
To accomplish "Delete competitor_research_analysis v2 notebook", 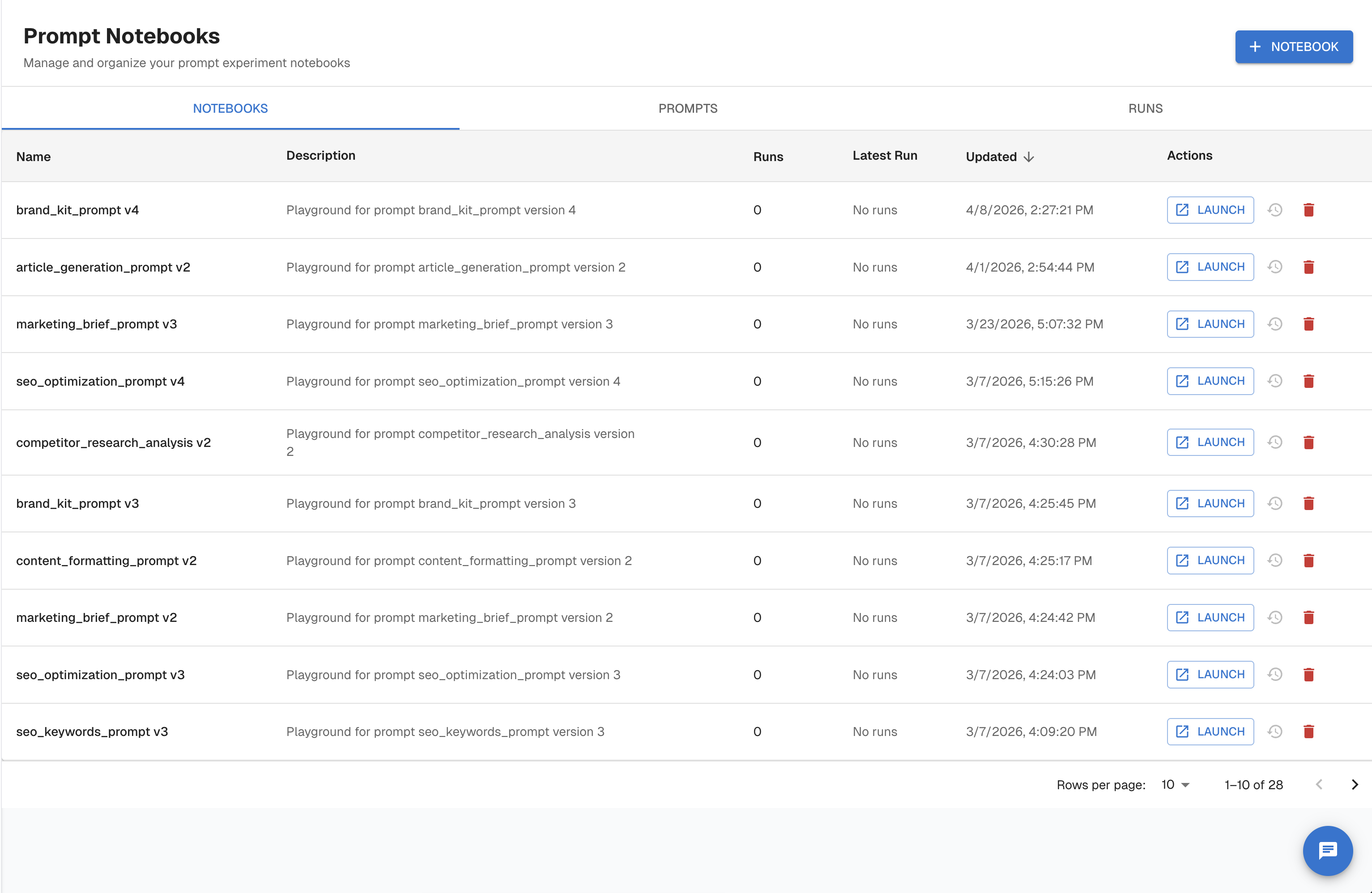I will coord(1308,442).
